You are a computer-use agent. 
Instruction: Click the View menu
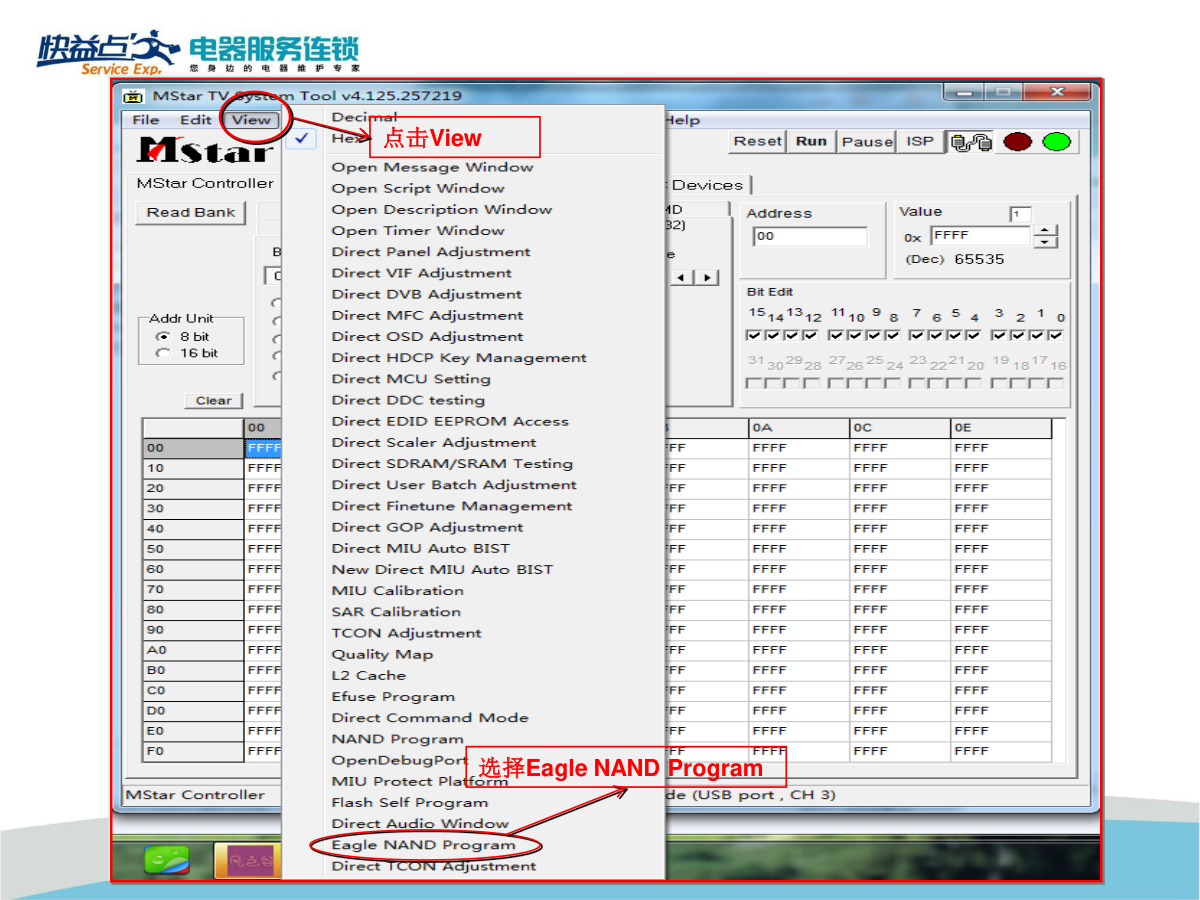click(x=250, y=120)
